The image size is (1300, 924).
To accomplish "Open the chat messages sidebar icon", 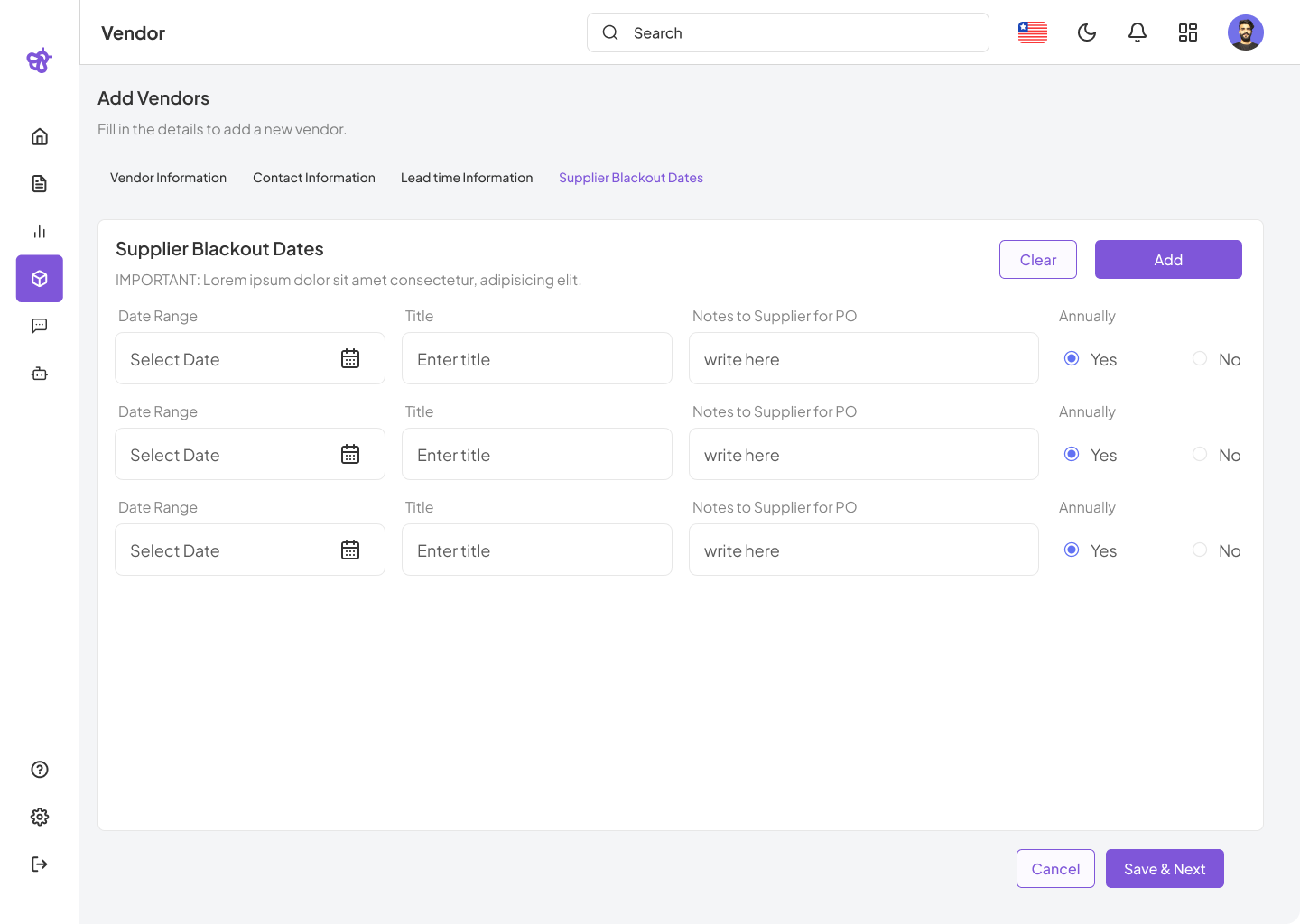I will tap(40, 326).
